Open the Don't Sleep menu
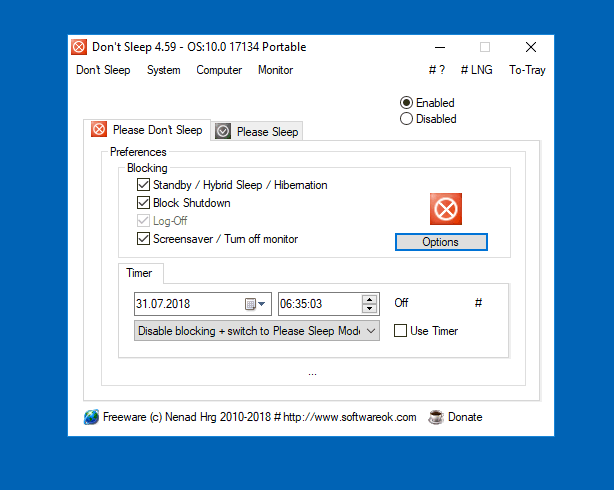Viewport: 614px width, 490px height. 103,70
